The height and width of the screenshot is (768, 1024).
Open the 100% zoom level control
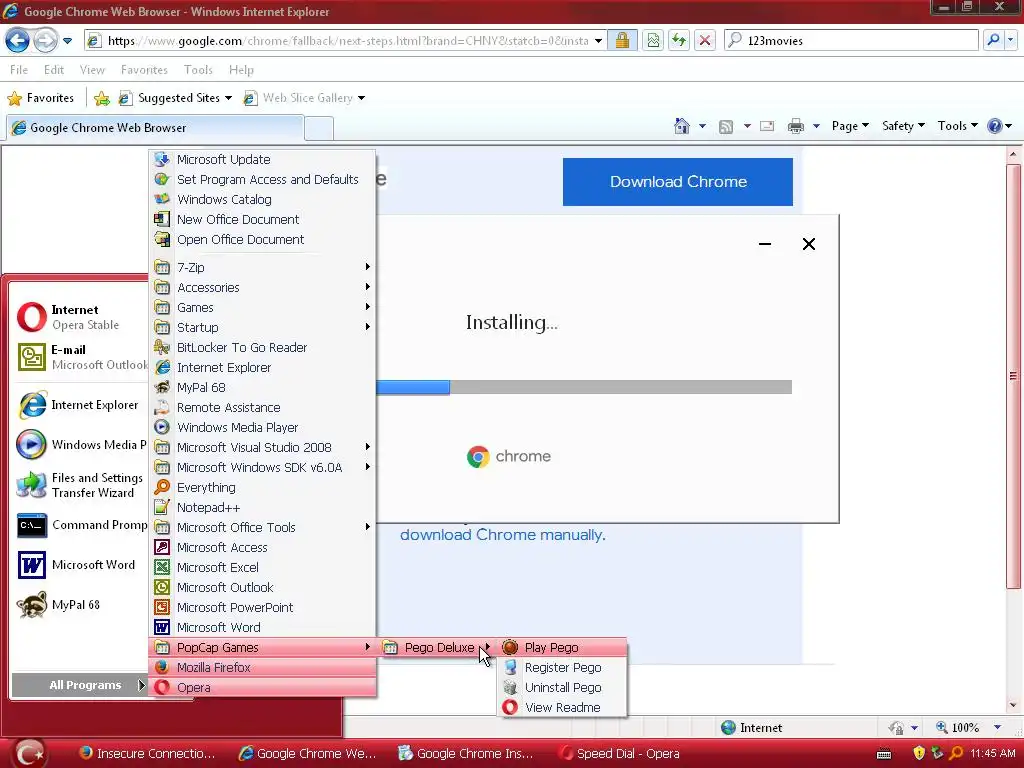click(x=968, y=728)
